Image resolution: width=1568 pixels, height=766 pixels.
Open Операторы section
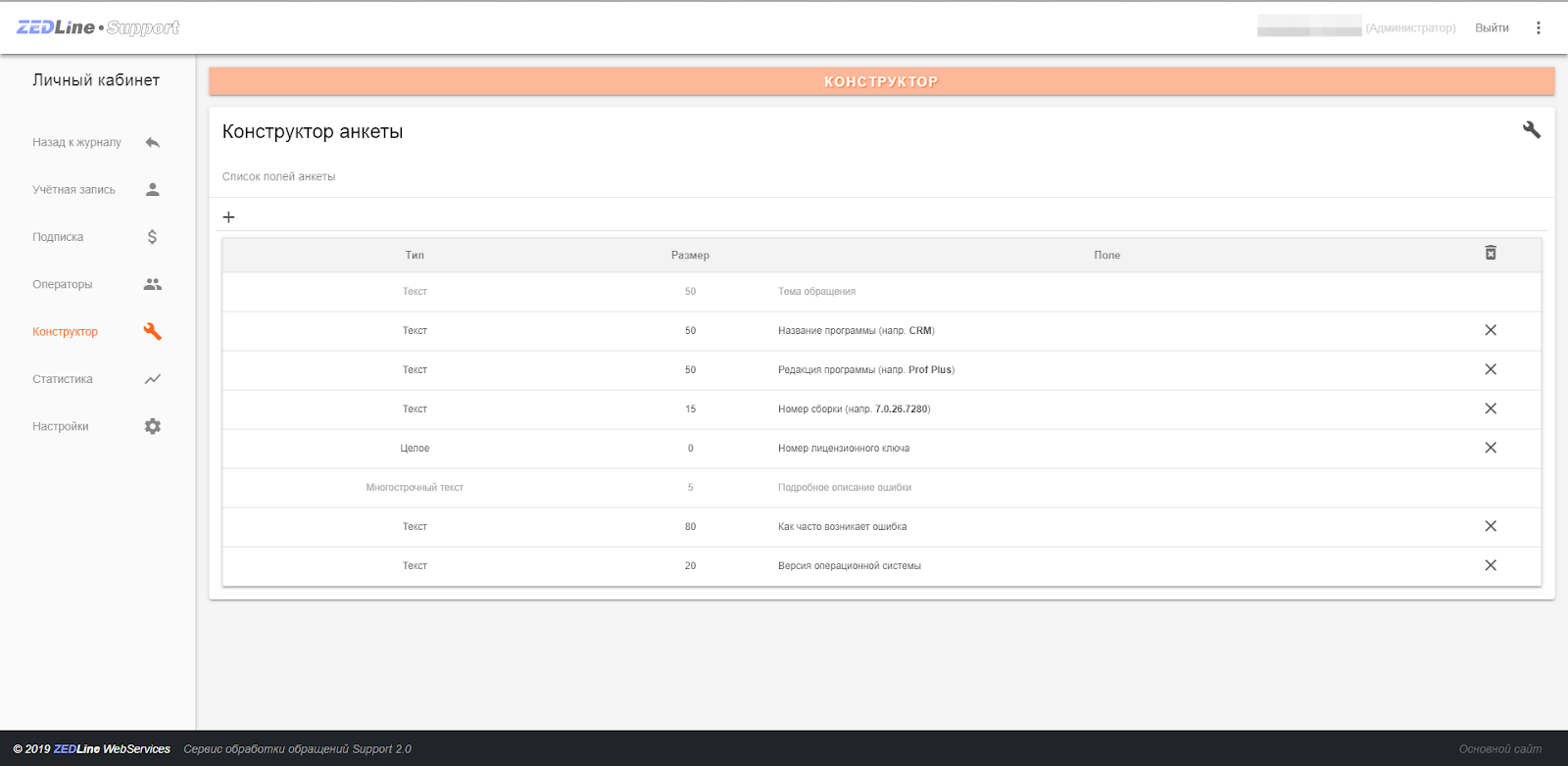[62, 284]
